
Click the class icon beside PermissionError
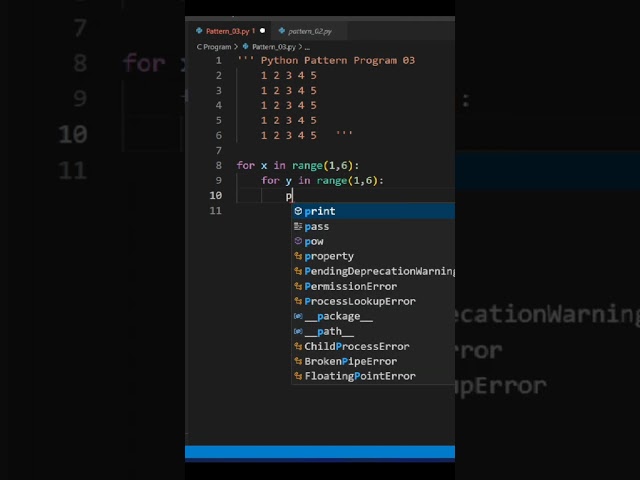pos(298,286)
